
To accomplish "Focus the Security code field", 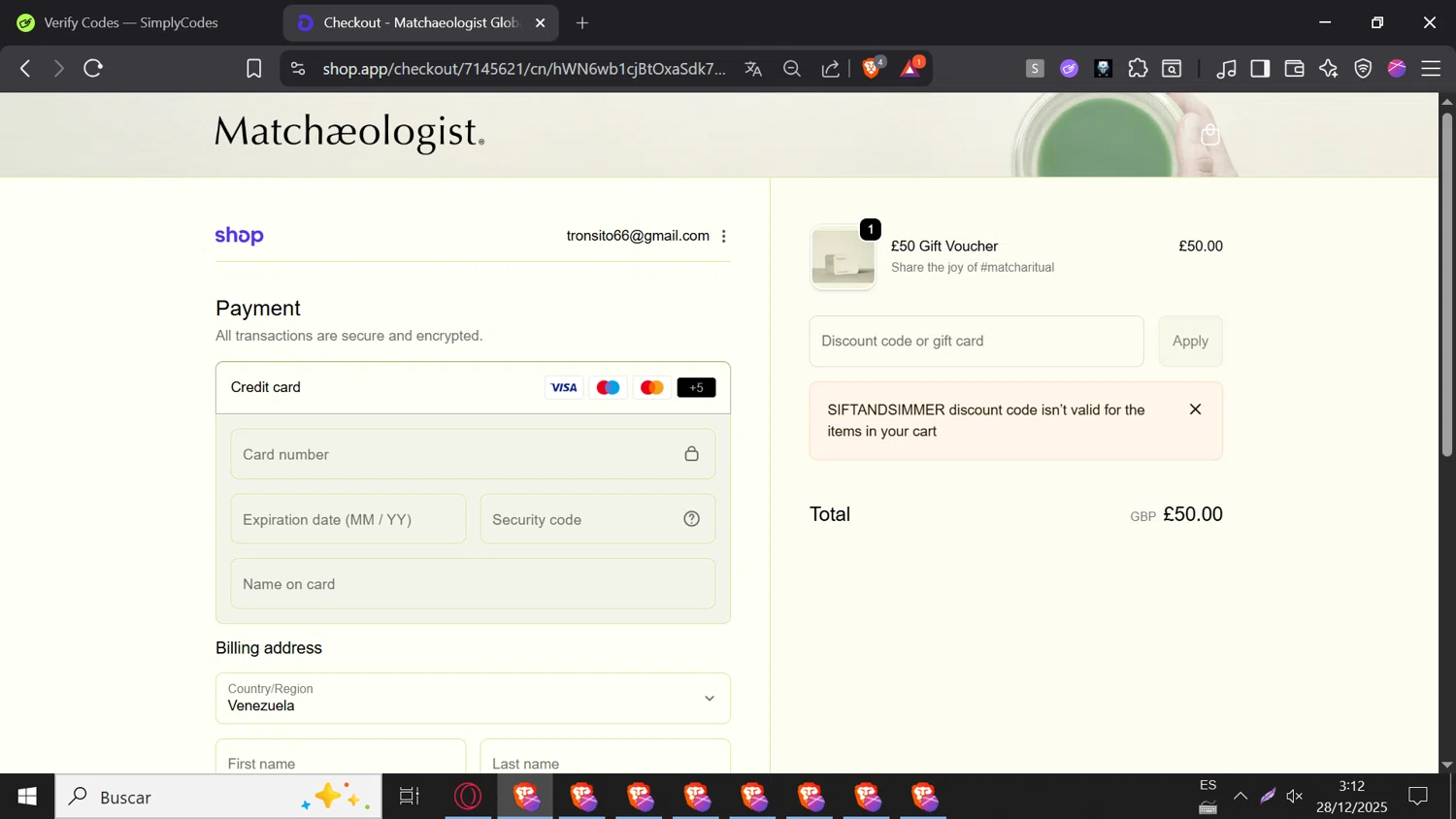I will tap(597, 519).
